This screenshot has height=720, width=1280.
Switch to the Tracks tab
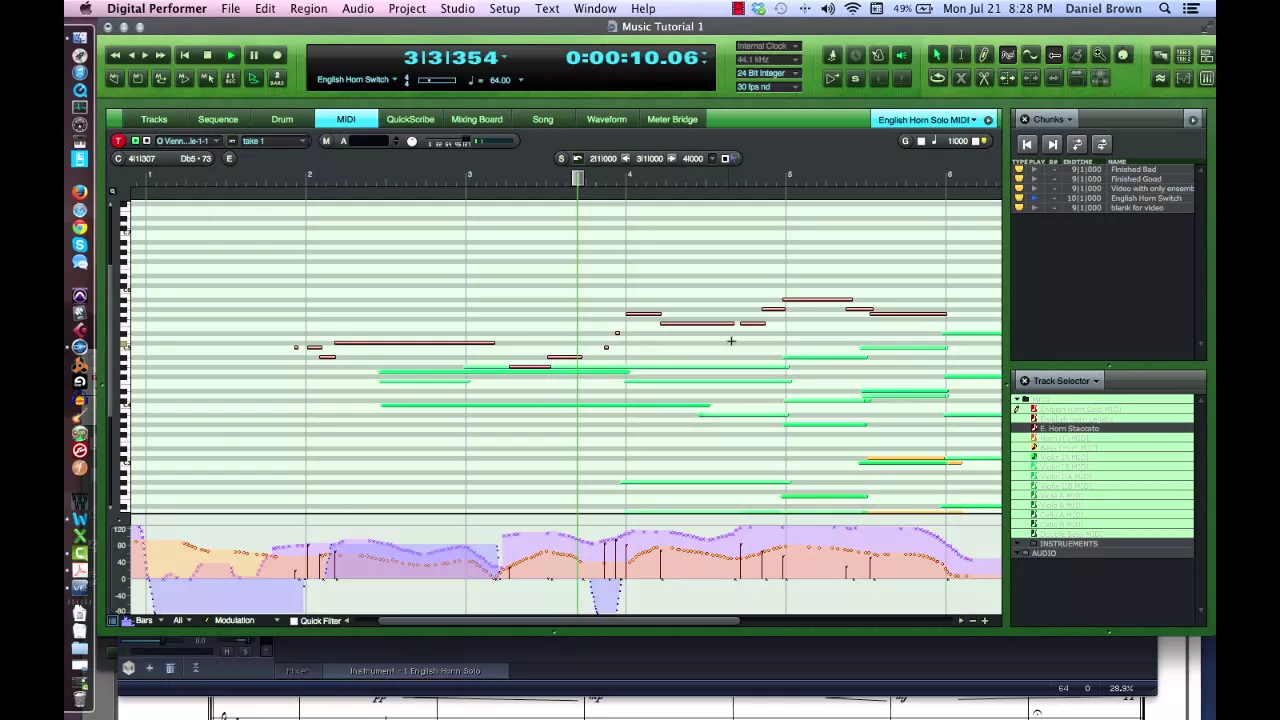point(154,120)
